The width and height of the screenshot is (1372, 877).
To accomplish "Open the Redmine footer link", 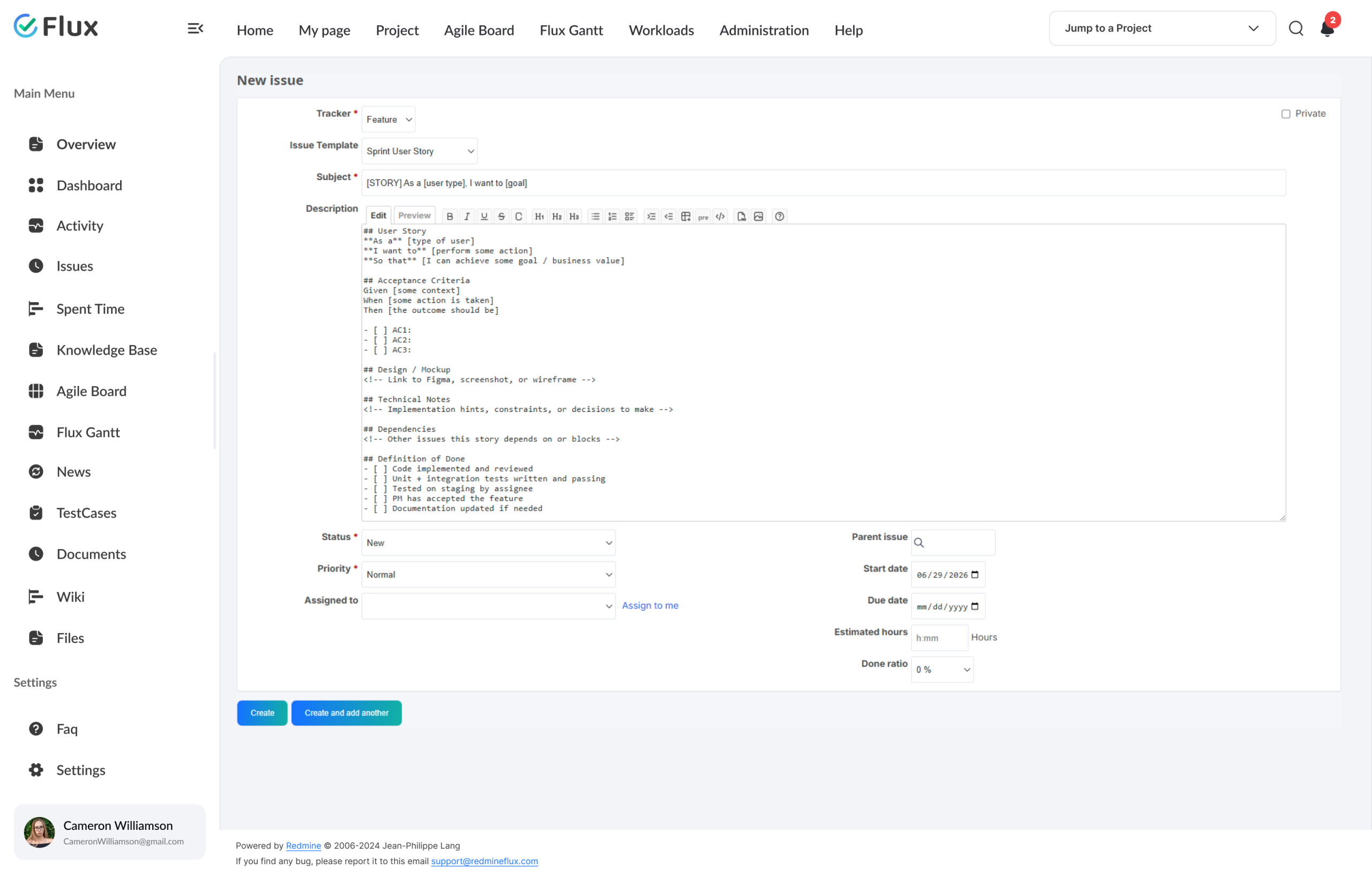I will 303,846.
